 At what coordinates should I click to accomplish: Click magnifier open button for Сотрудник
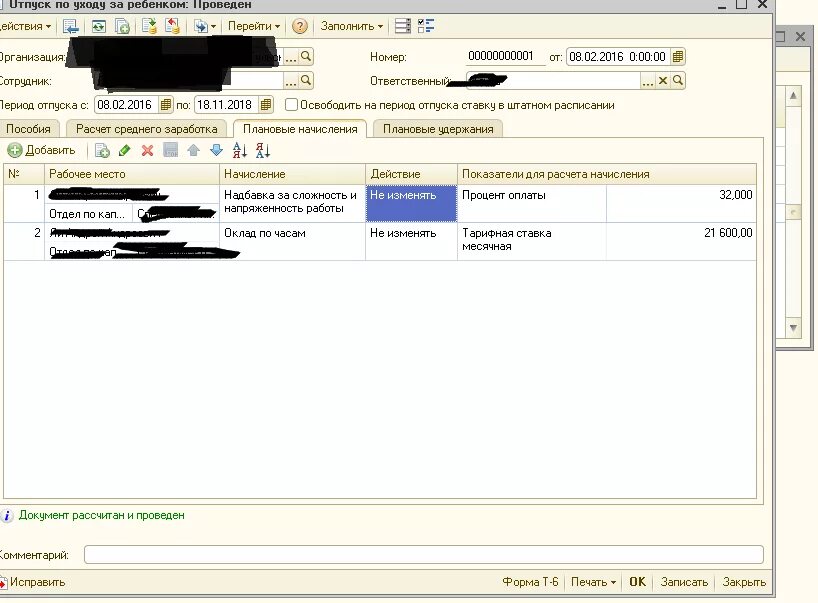point(306,81)
